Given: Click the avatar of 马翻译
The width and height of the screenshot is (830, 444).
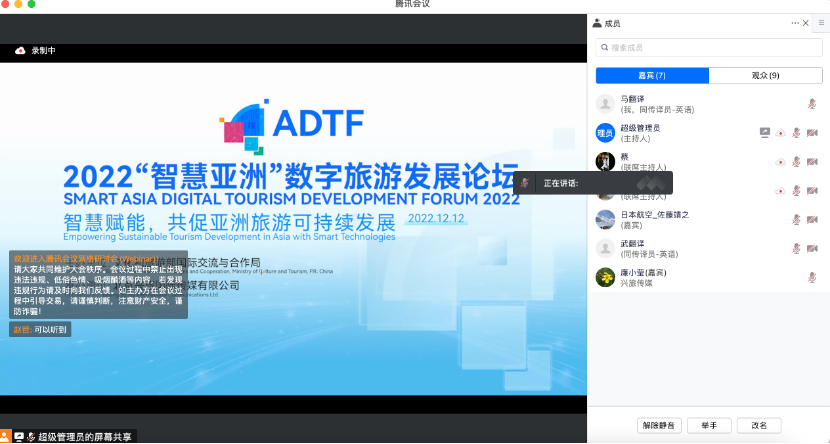Looking at the screenshot, I should (x=605, y=104).
